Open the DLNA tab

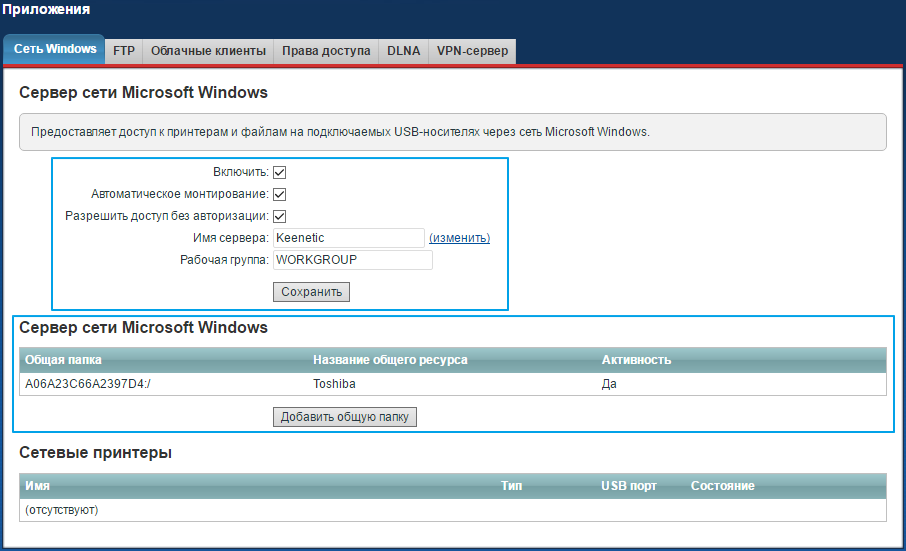click(x=403, y=51)
